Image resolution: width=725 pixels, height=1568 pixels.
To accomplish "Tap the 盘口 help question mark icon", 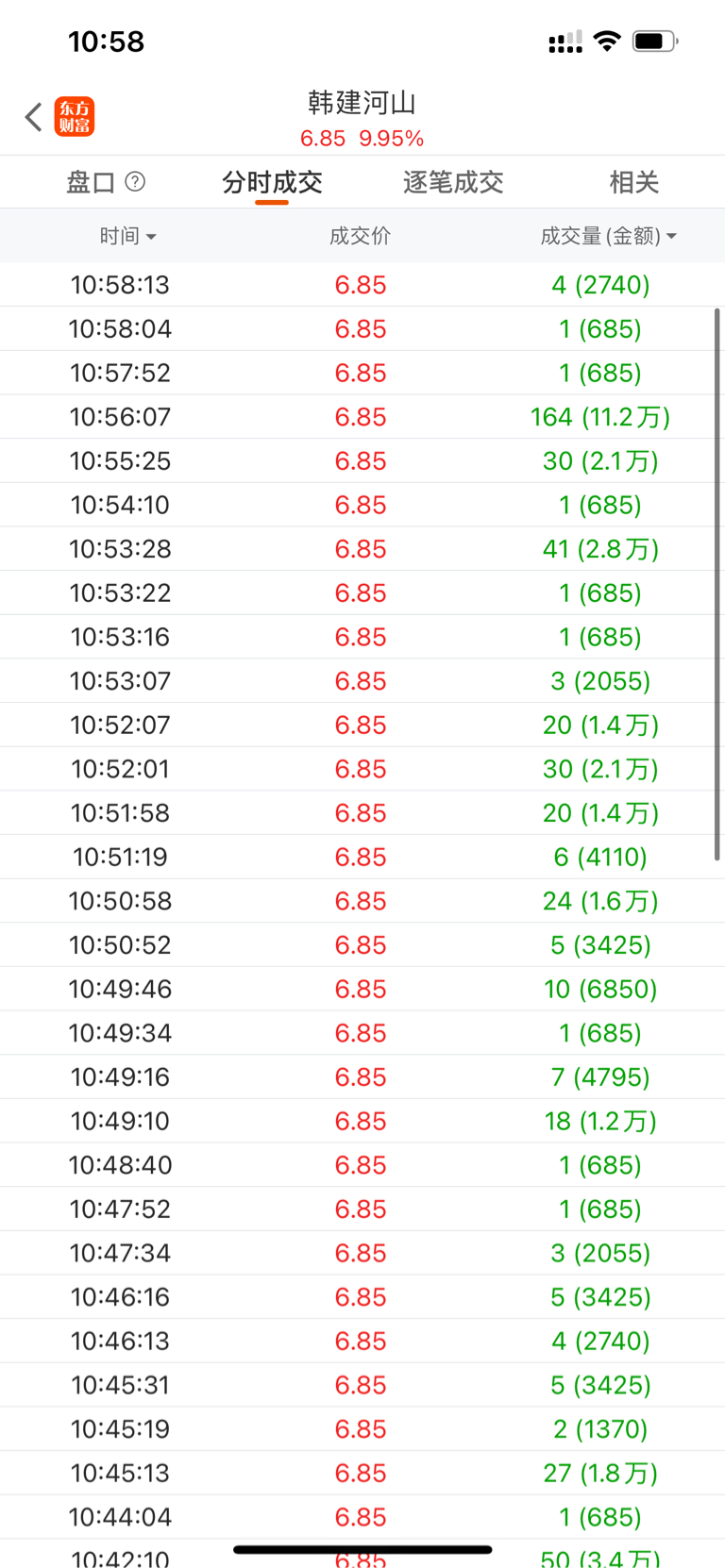I will pos(135,181).
